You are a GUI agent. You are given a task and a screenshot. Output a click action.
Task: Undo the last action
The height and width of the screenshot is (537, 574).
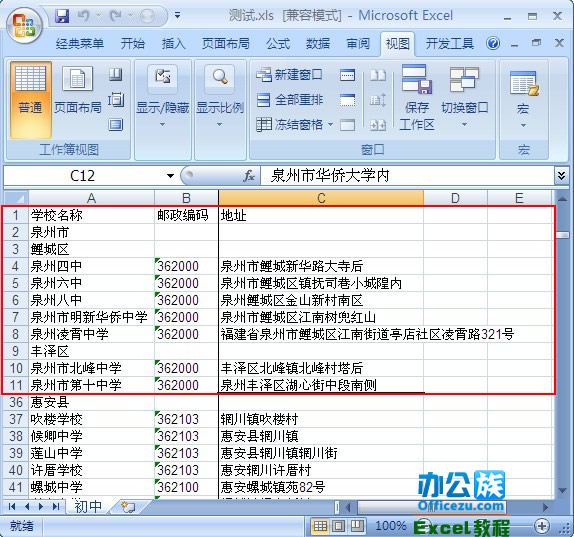pos(84,16)
